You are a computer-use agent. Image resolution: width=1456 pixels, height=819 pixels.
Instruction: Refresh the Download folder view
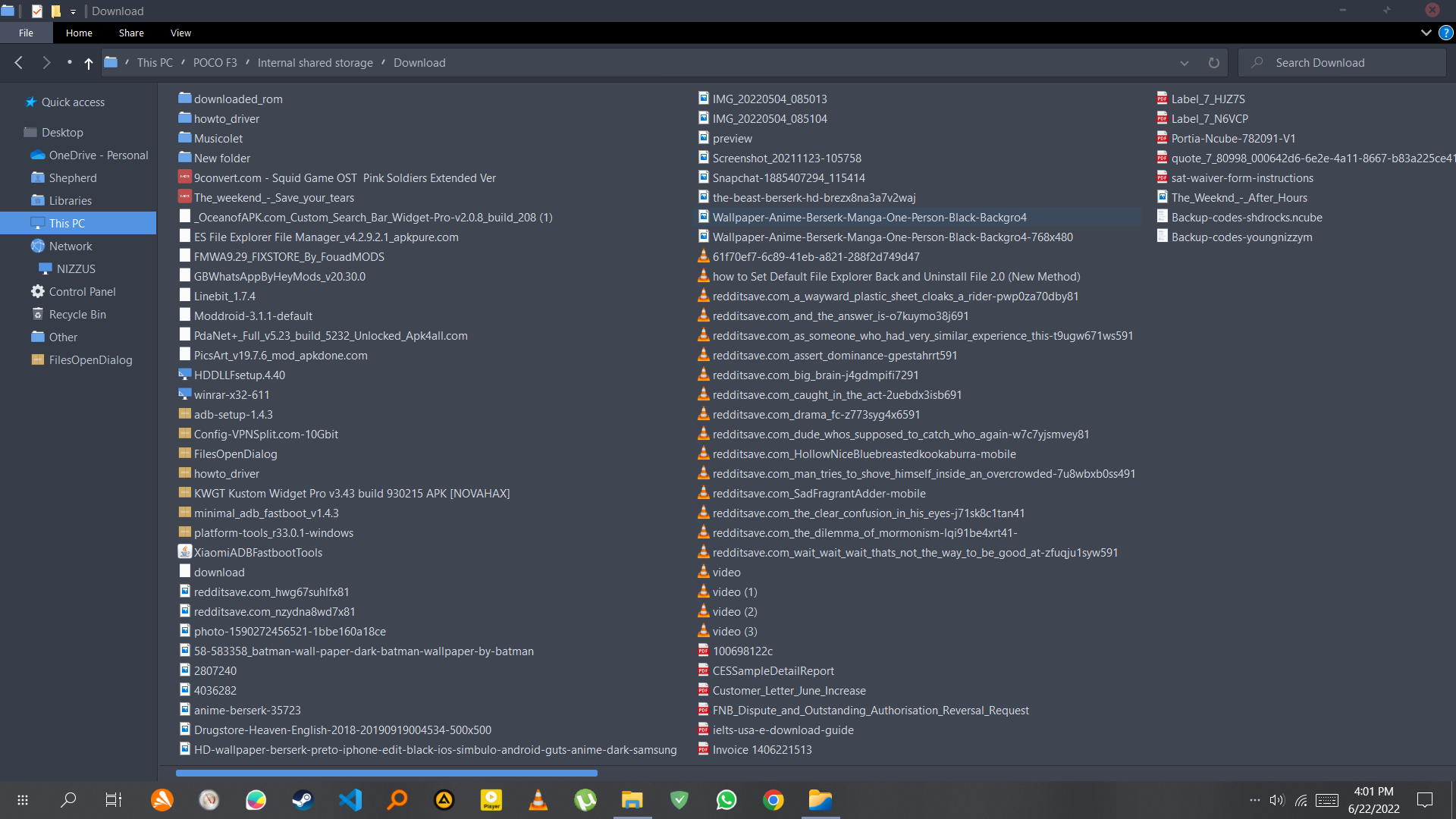(x=1213, y=63)
